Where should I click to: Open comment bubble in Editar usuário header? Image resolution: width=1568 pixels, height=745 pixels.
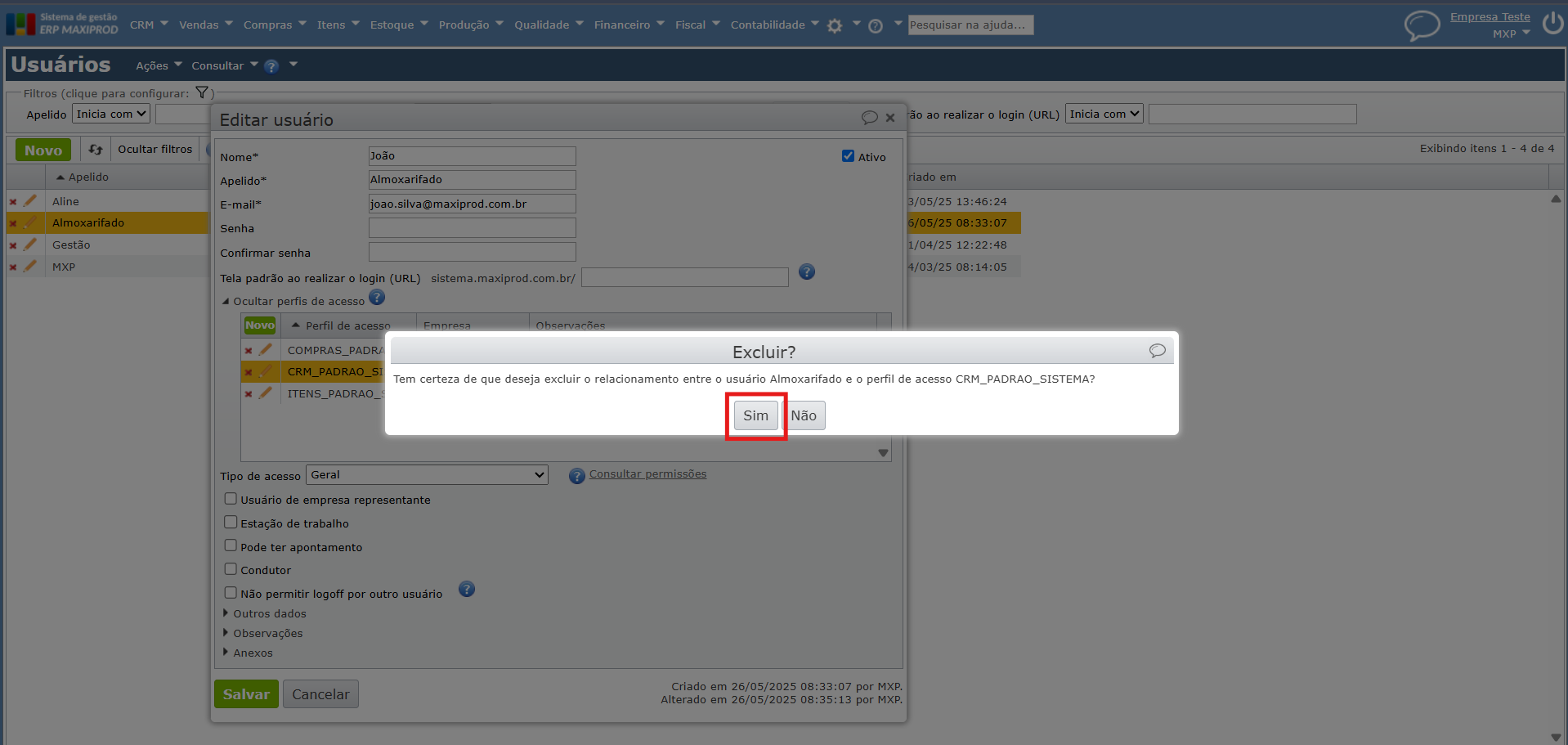coord(869,118)
